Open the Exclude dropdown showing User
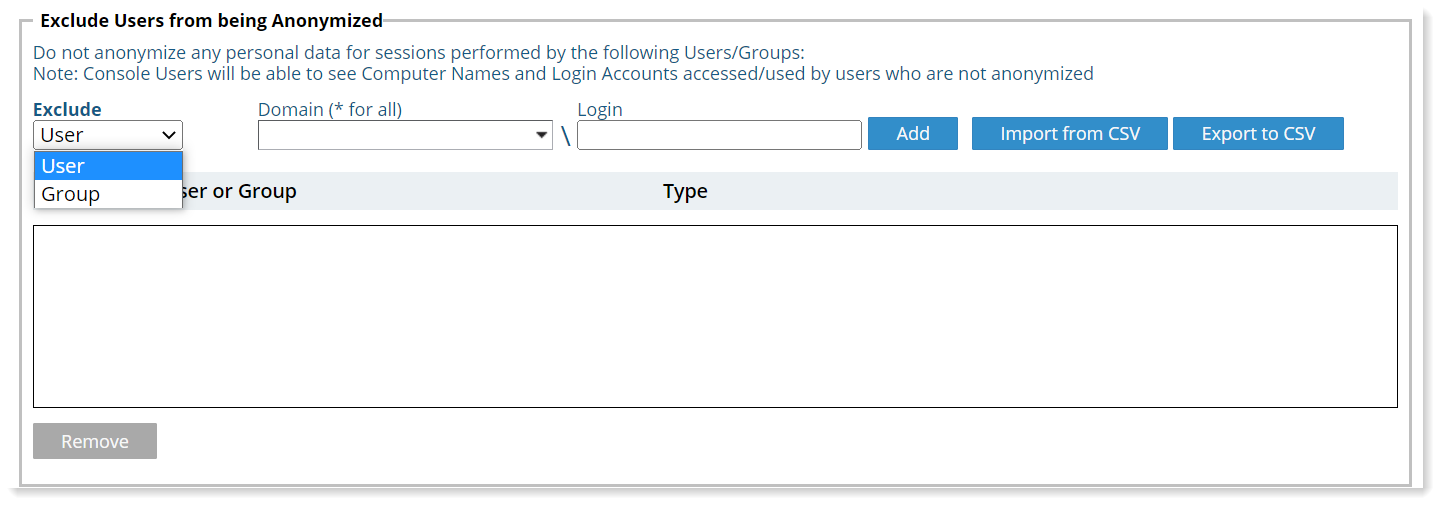The height and width of the screenshot is (506, 1441). coord(108,135)
